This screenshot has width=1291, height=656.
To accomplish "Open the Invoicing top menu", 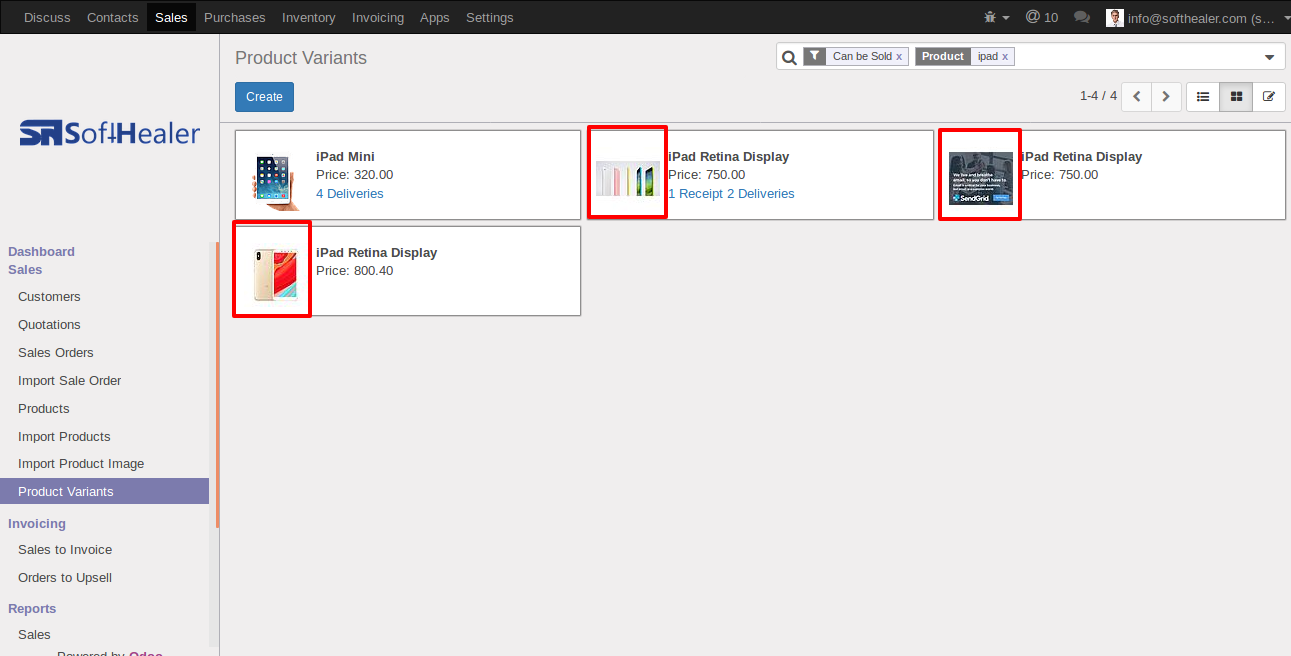I will [x=378, y=17].
